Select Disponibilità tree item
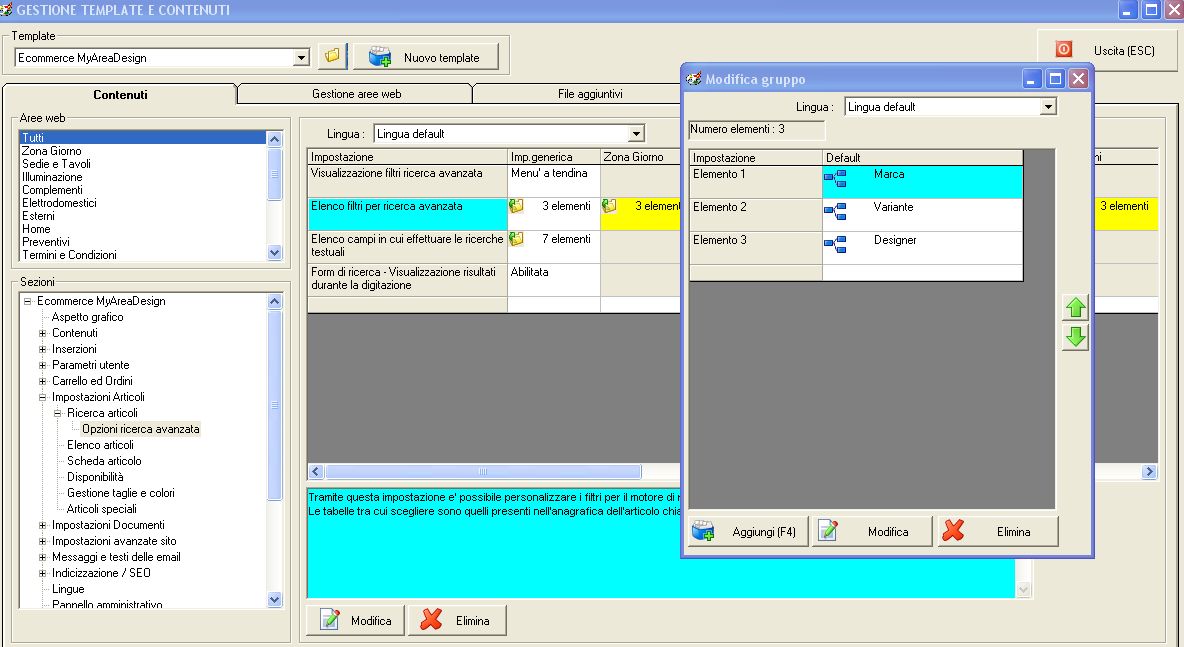1184x647 pixels. click(x=95, y=477)
